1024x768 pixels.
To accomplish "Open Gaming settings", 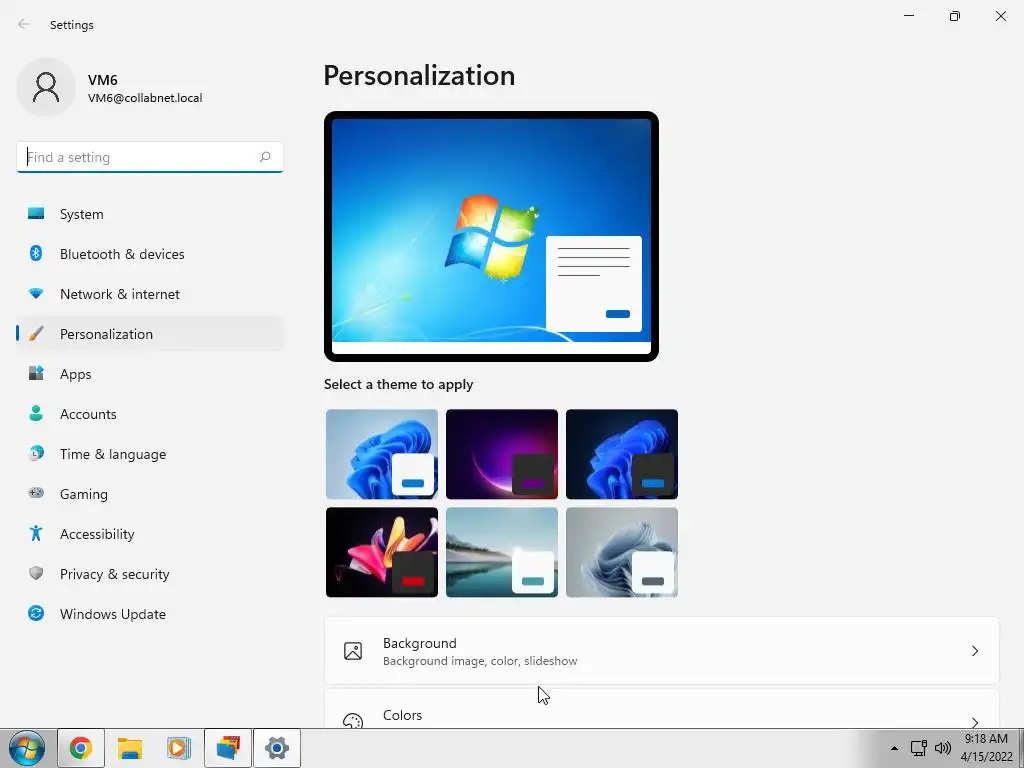I will 150,494.
